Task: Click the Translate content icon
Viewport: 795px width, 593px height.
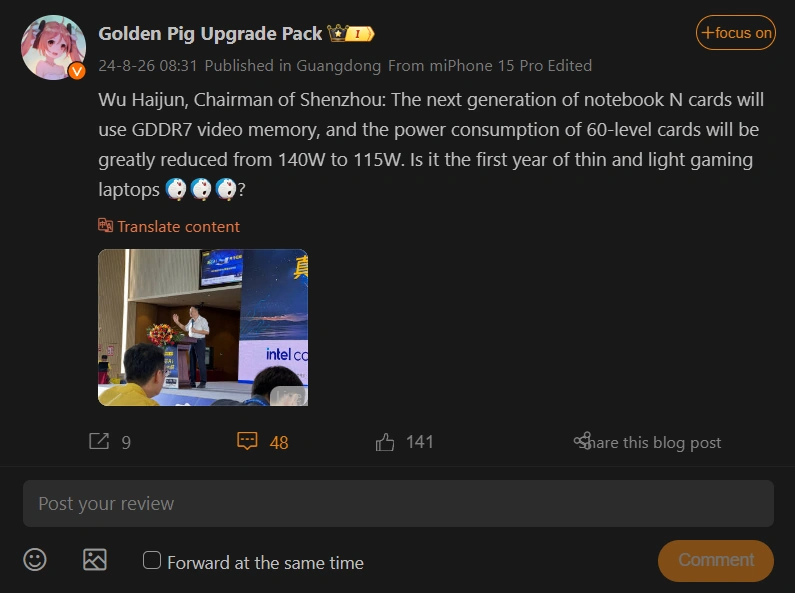Action: click(106, 226)
